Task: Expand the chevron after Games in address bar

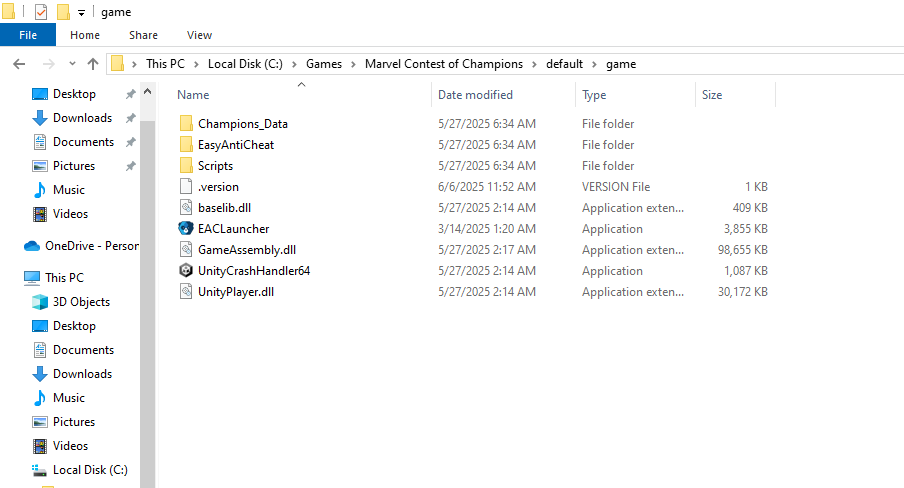Action: 353,64
